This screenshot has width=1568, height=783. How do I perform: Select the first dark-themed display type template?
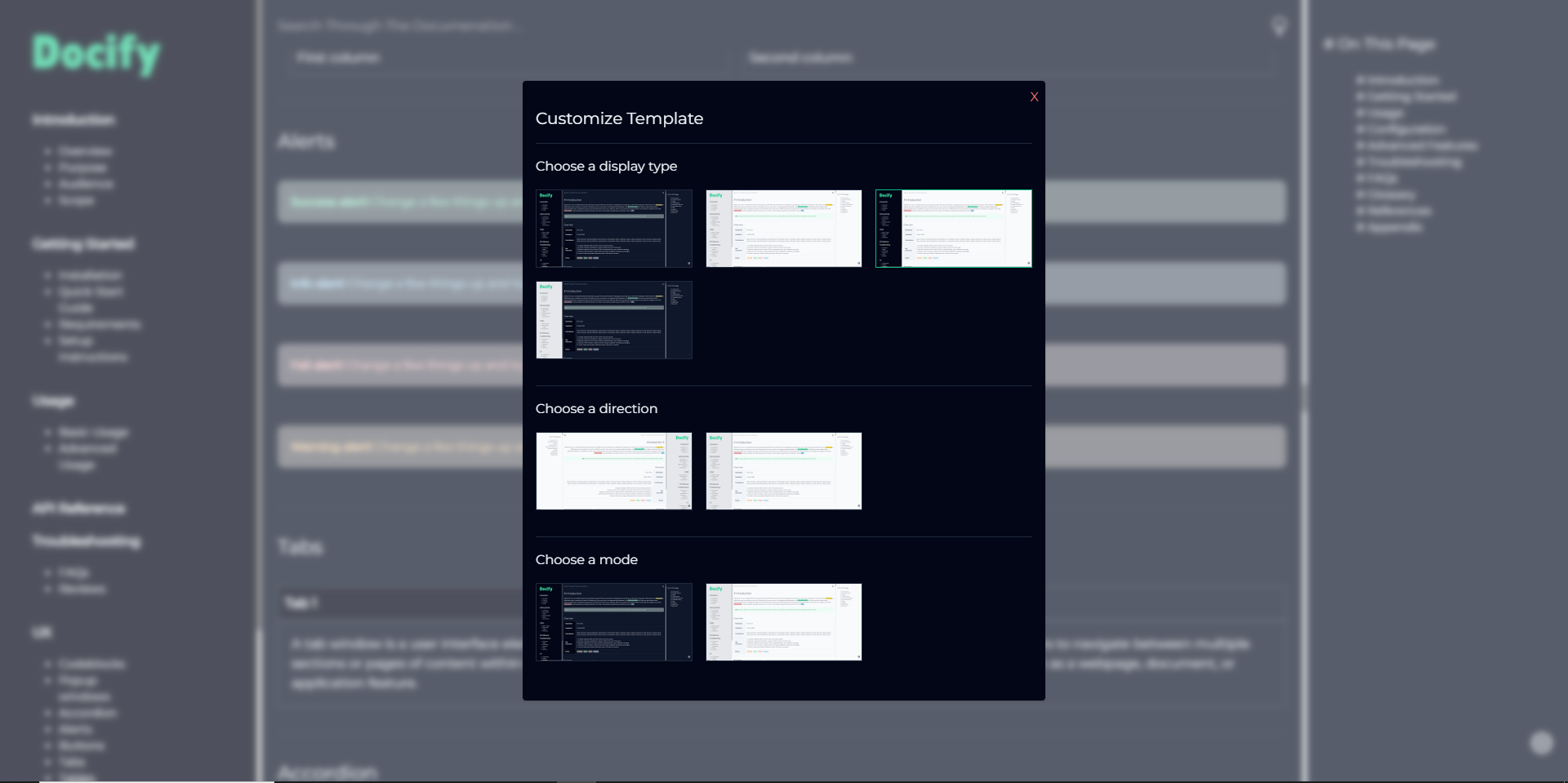click(x=614, y=229)
